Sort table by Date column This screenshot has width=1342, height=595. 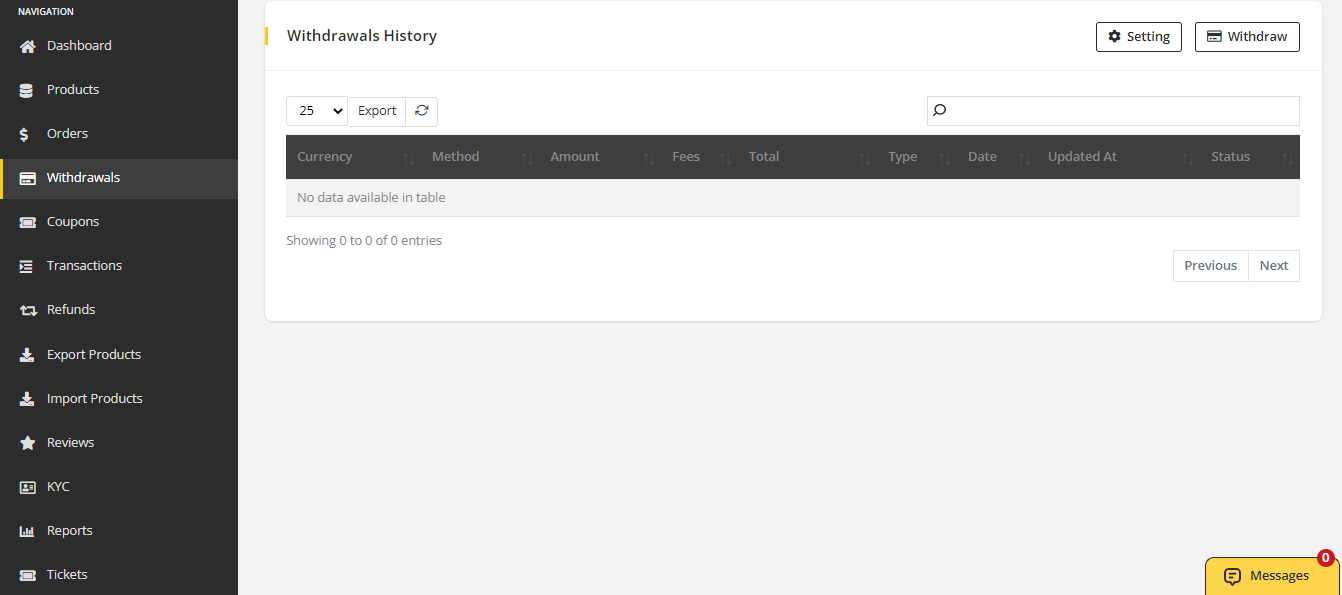tap(997, 157)
